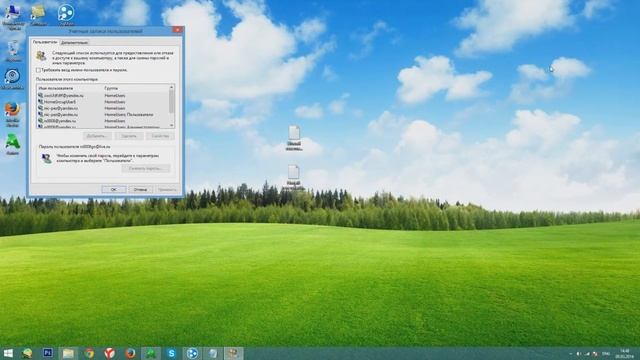Open File Explorer folder on taskbar
The width and height of the screenshot is (640, 360).
click(68, 353)
